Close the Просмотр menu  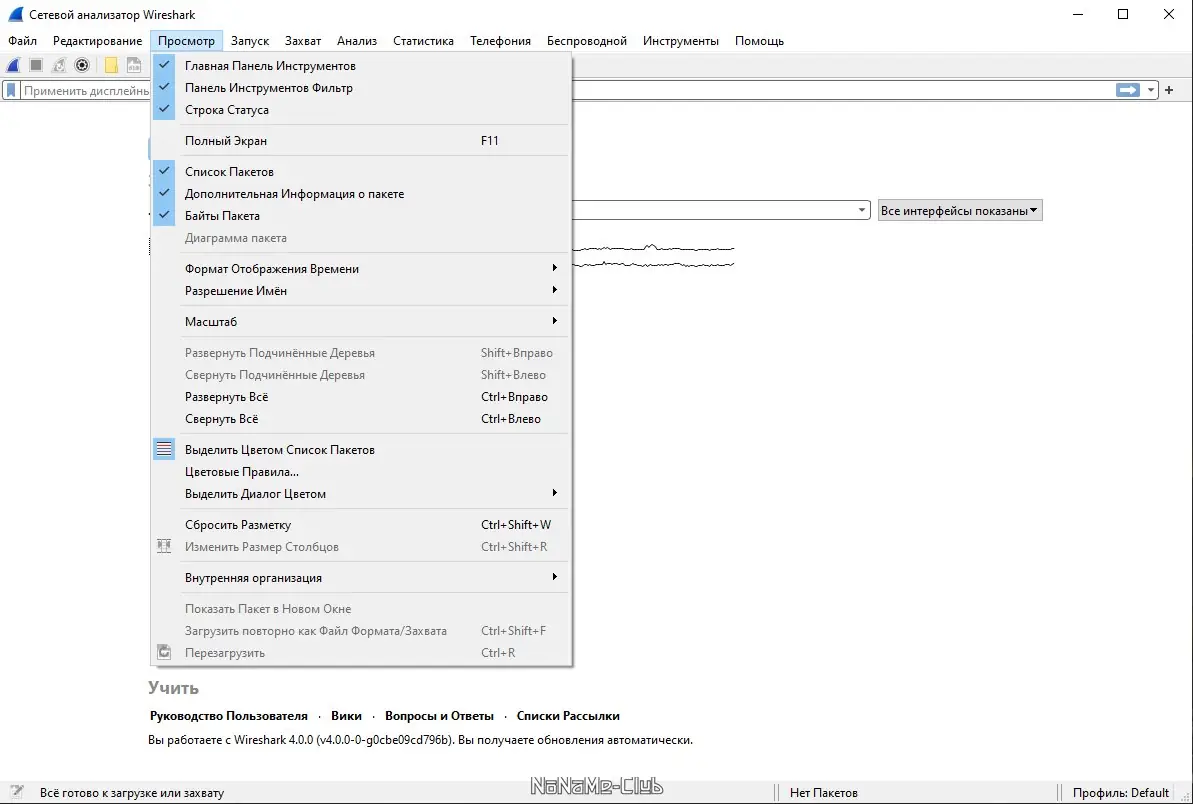(x=186, y=41)
